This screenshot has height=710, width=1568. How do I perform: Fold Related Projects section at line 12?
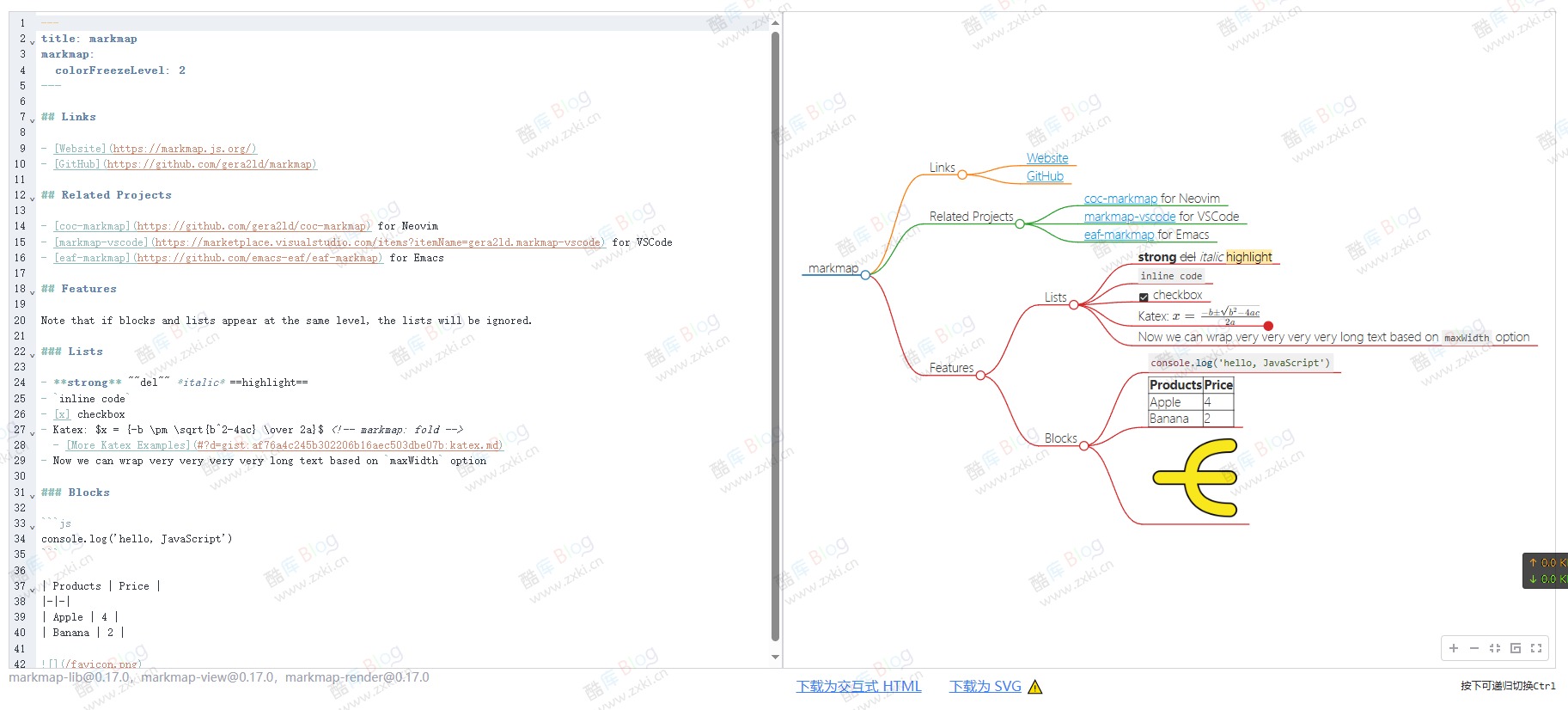33,198
